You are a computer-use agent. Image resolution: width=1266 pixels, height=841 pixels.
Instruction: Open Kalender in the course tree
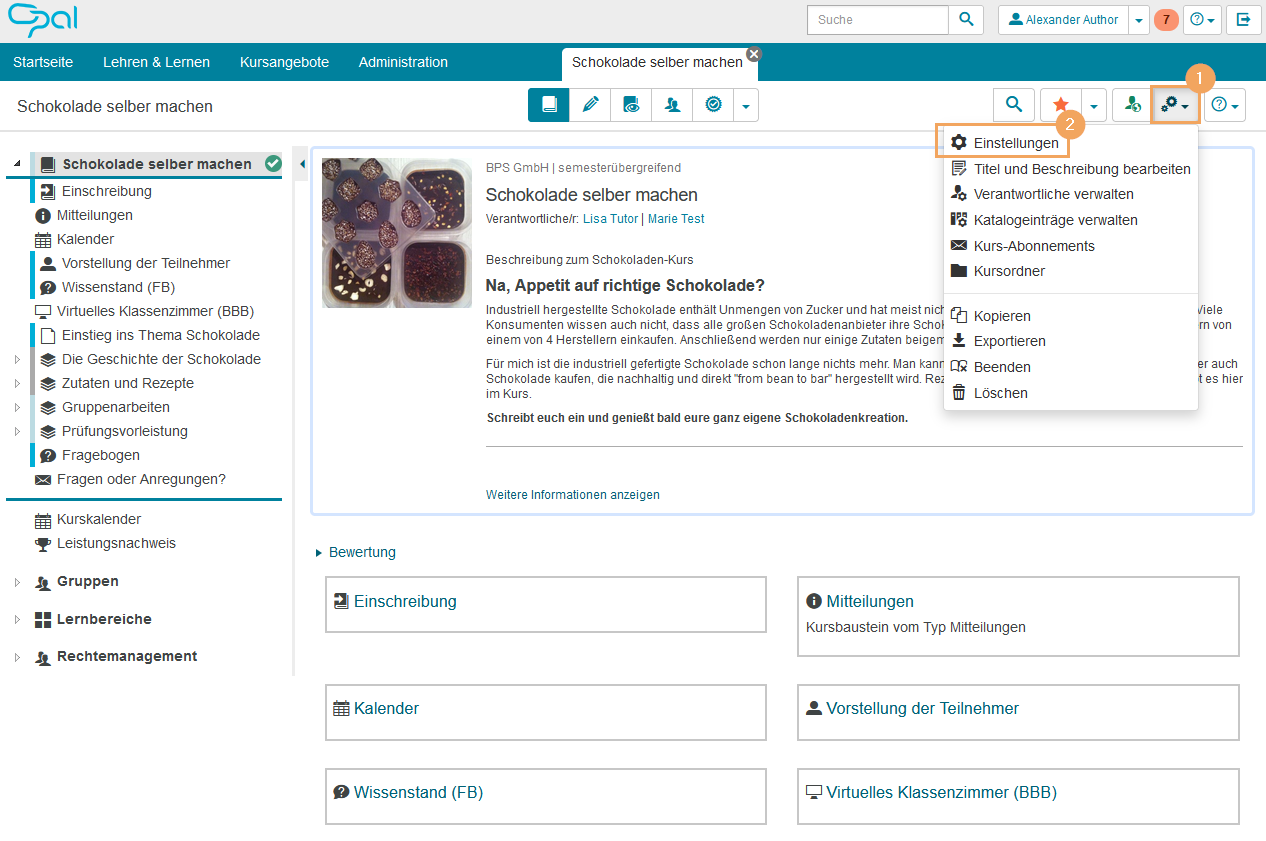(x=85, y=239)
